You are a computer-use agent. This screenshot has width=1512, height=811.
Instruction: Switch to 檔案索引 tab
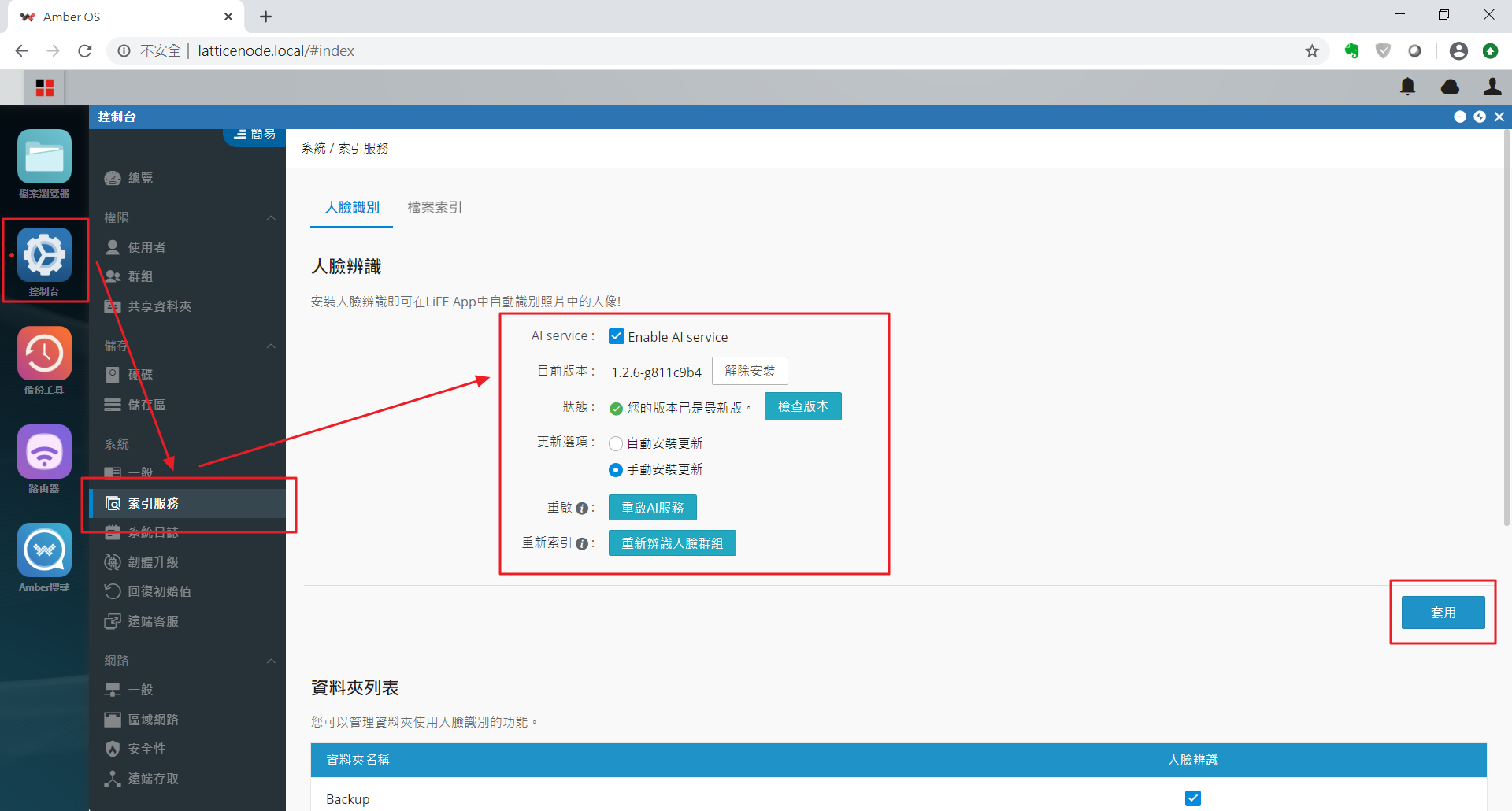click(435, 207)
